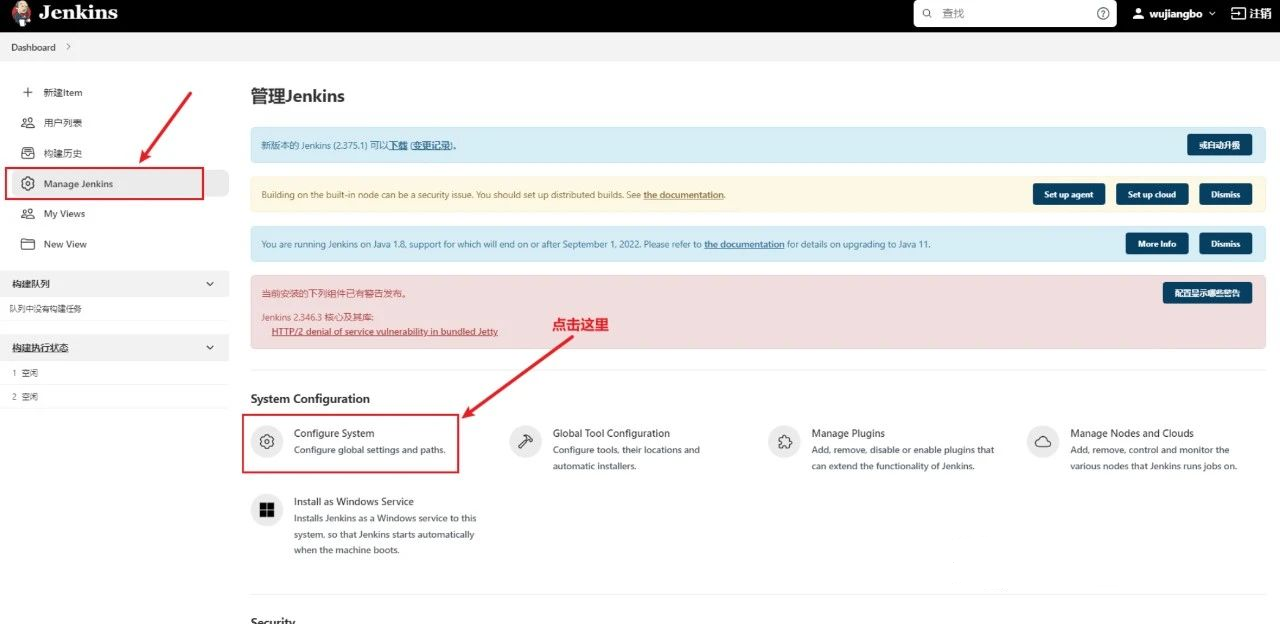Click the plus icon for 新建Item
This screenshot has width=1280, height=624.
[27, 92]
